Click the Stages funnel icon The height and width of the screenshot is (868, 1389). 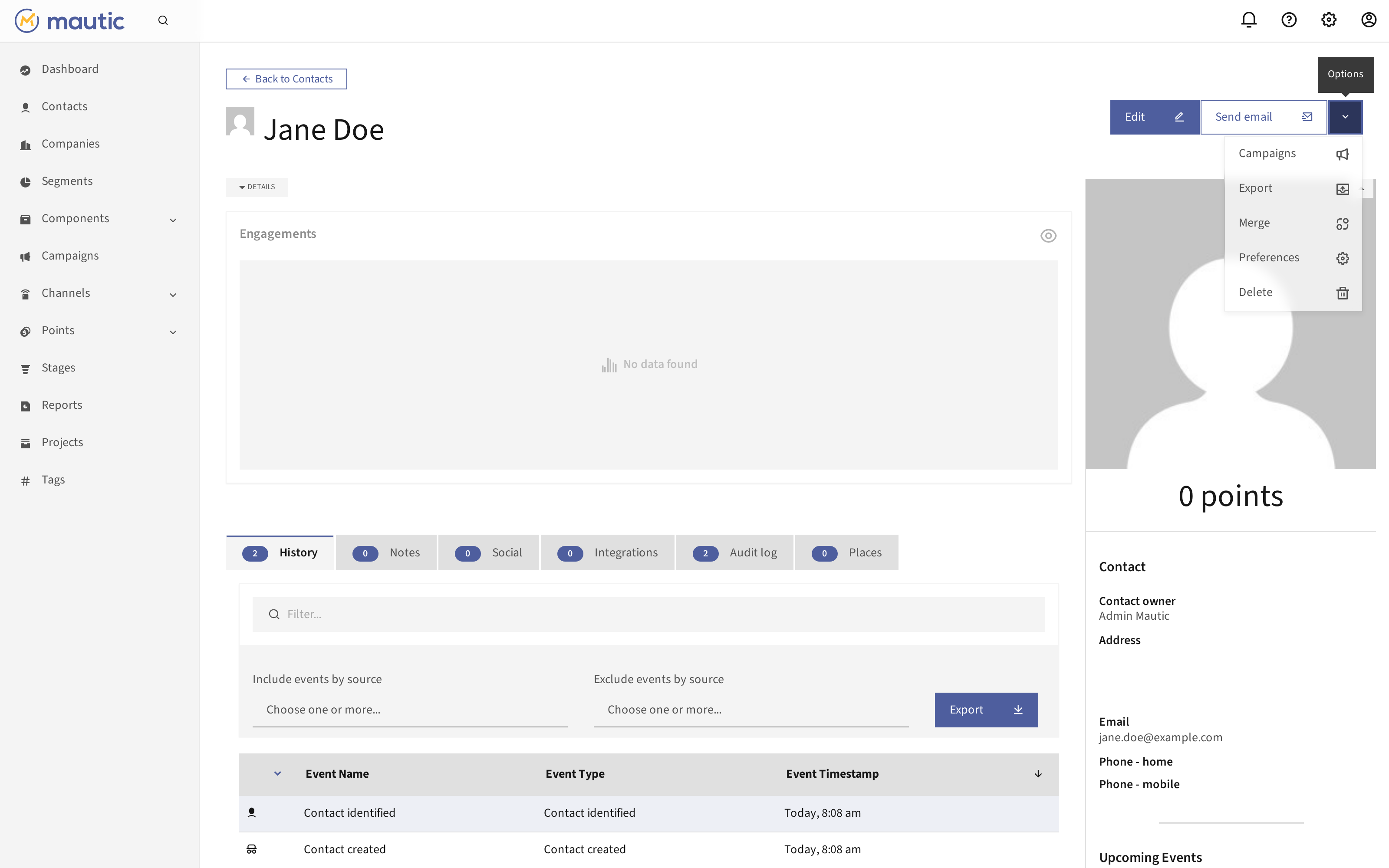click(25, 368)
